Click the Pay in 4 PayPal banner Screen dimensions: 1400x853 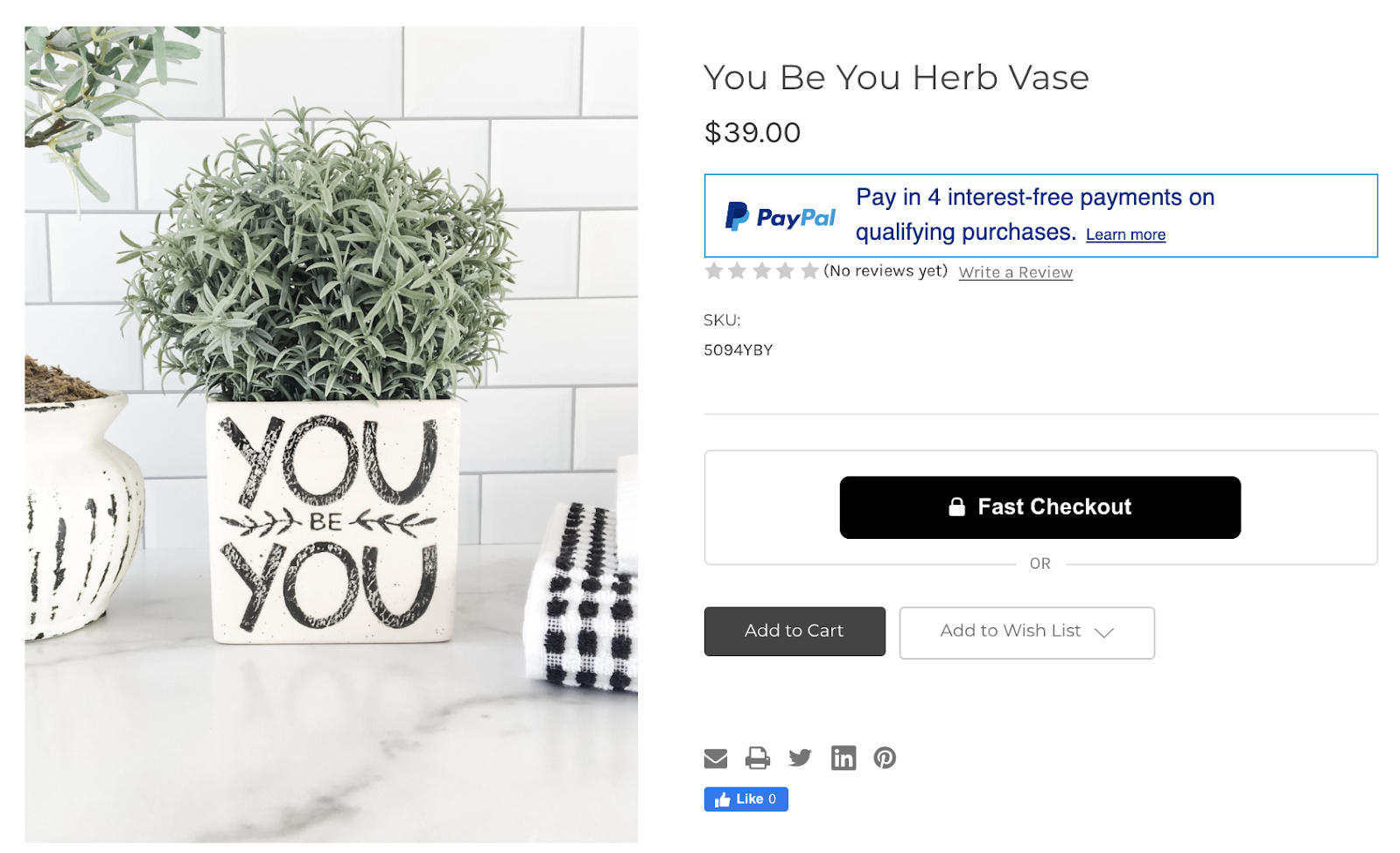1040,216
